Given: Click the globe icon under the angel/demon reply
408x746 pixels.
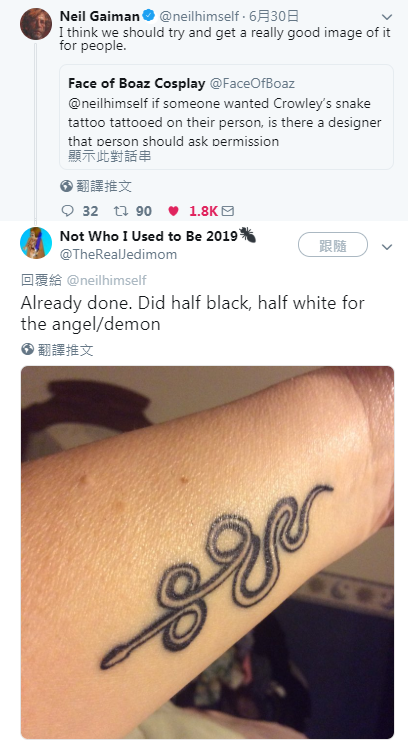Looking at the screenshot, I should point(28,350).
